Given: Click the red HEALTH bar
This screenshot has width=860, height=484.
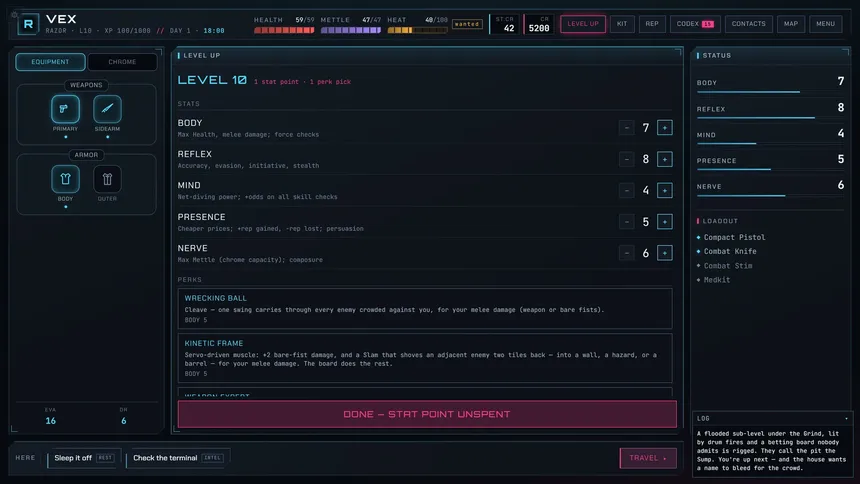Looking at the screenshot, I should [284, 30].
